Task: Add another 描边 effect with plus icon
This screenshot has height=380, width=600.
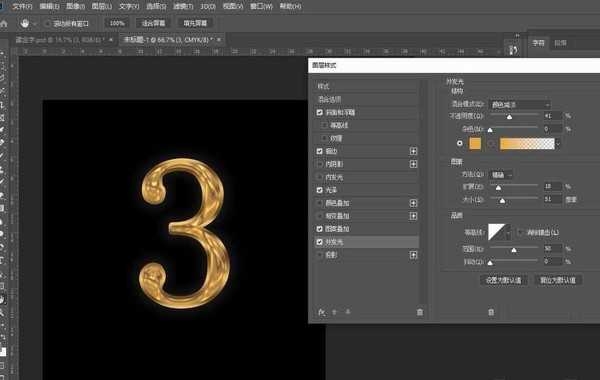Action: tap(413, 151)
